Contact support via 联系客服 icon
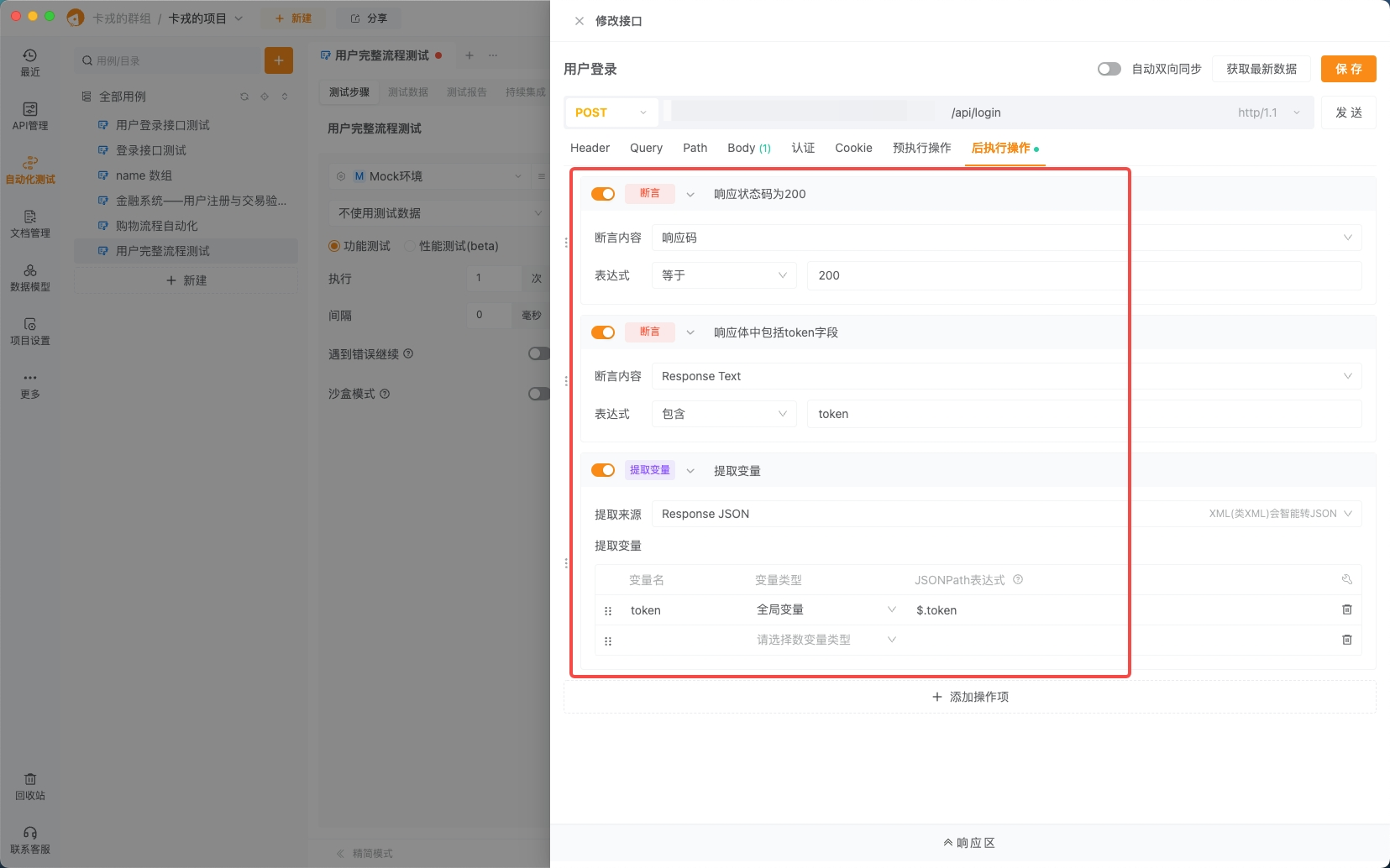This screenshot has height=868, width=1390. [x=30, y=839]
